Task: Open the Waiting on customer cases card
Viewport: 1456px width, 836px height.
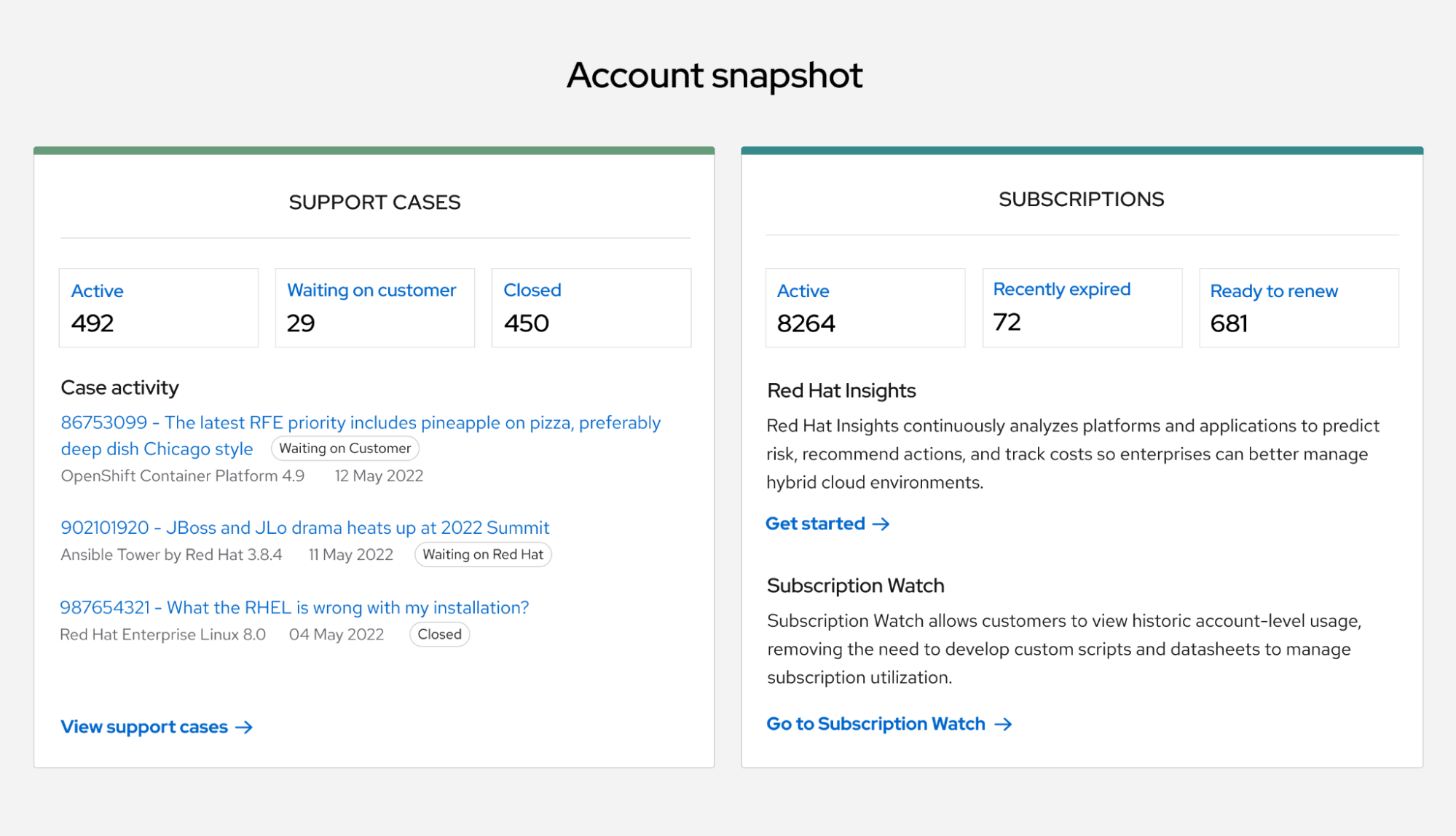Action: [x=374, y=308]
